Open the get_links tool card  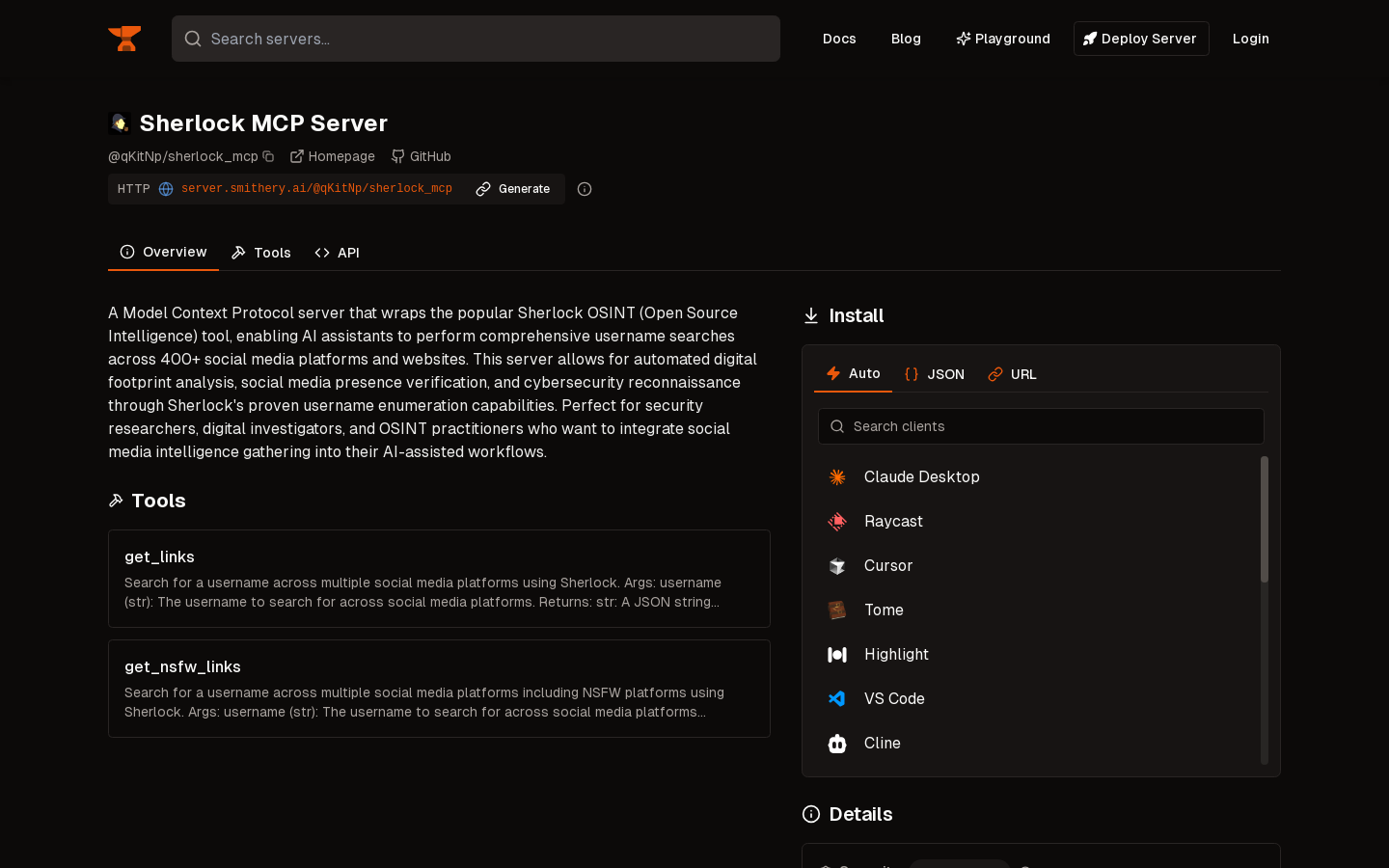[x=439, y=579]
